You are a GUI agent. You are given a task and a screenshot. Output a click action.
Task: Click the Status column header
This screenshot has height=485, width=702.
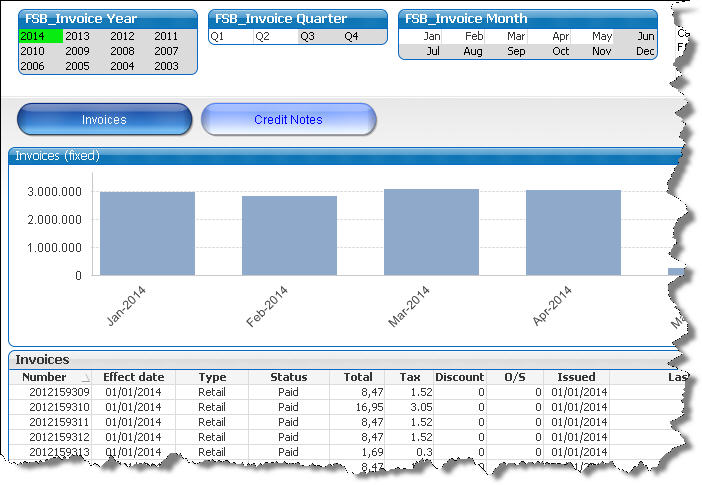coord(288,377)
